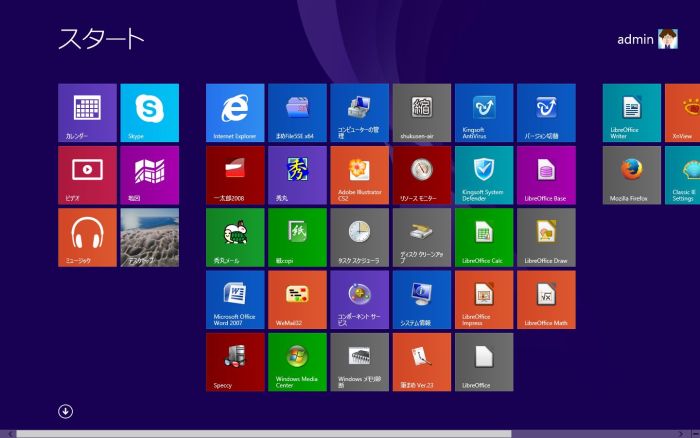Screen dimensions: 700x438
Task: Open Kingsoft AntiVirus tile
Action: [484, 112]
